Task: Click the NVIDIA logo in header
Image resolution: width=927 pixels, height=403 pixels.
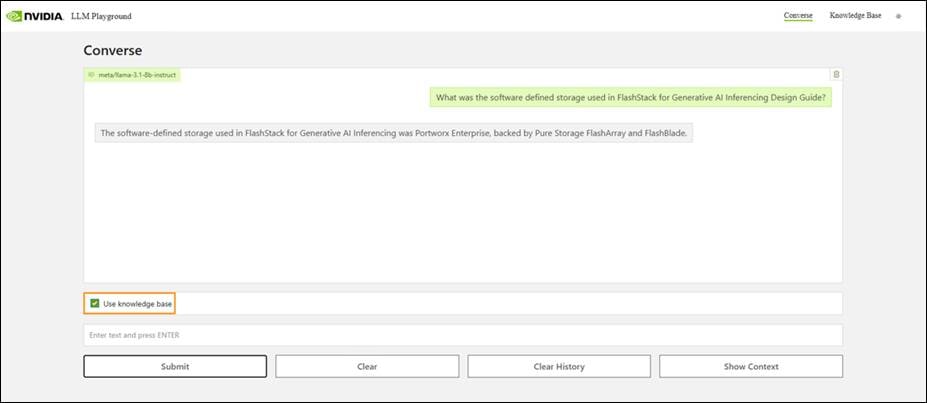Action: point(34,16)
